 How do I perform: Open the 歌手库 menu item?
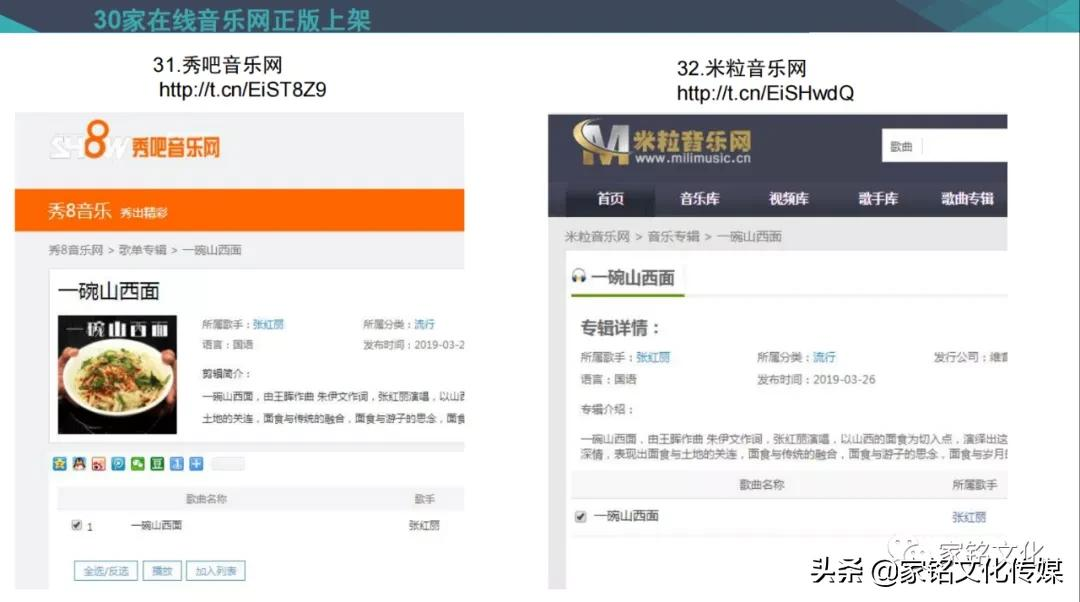point(877,200)
